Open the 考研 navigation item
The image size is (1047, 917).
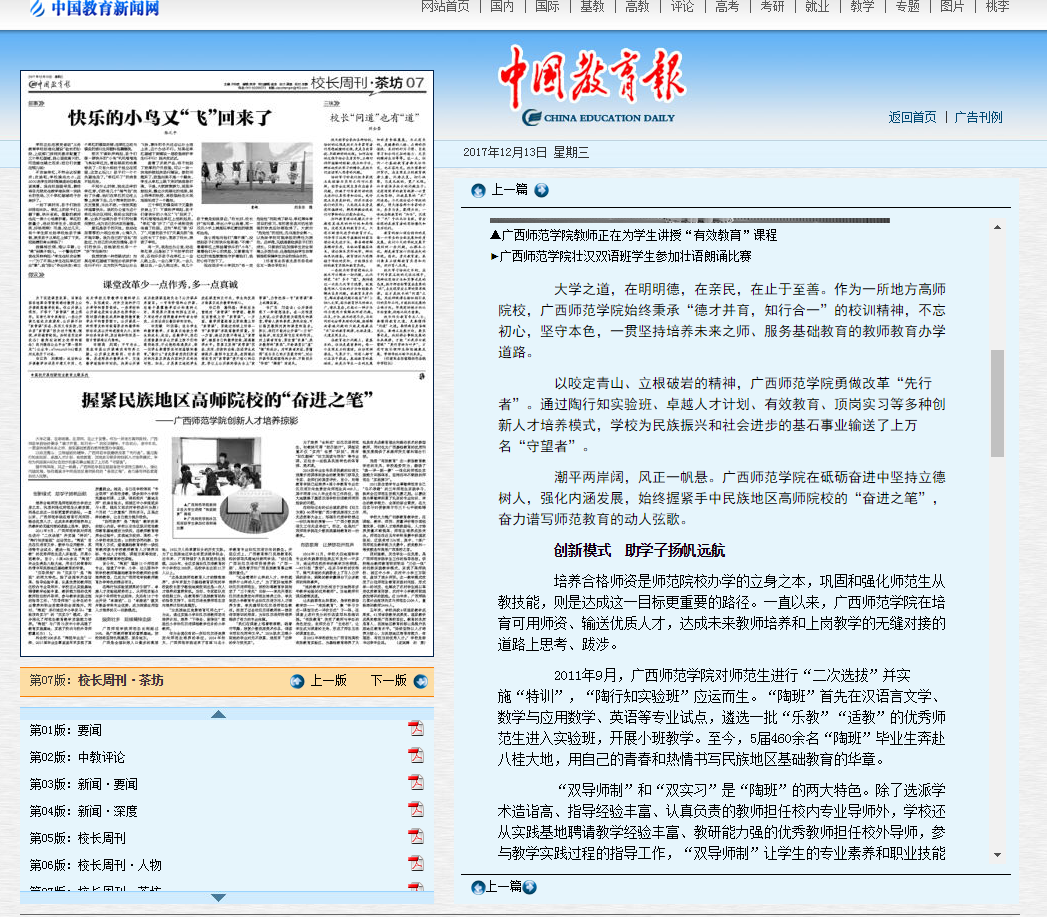click(773, 7)
